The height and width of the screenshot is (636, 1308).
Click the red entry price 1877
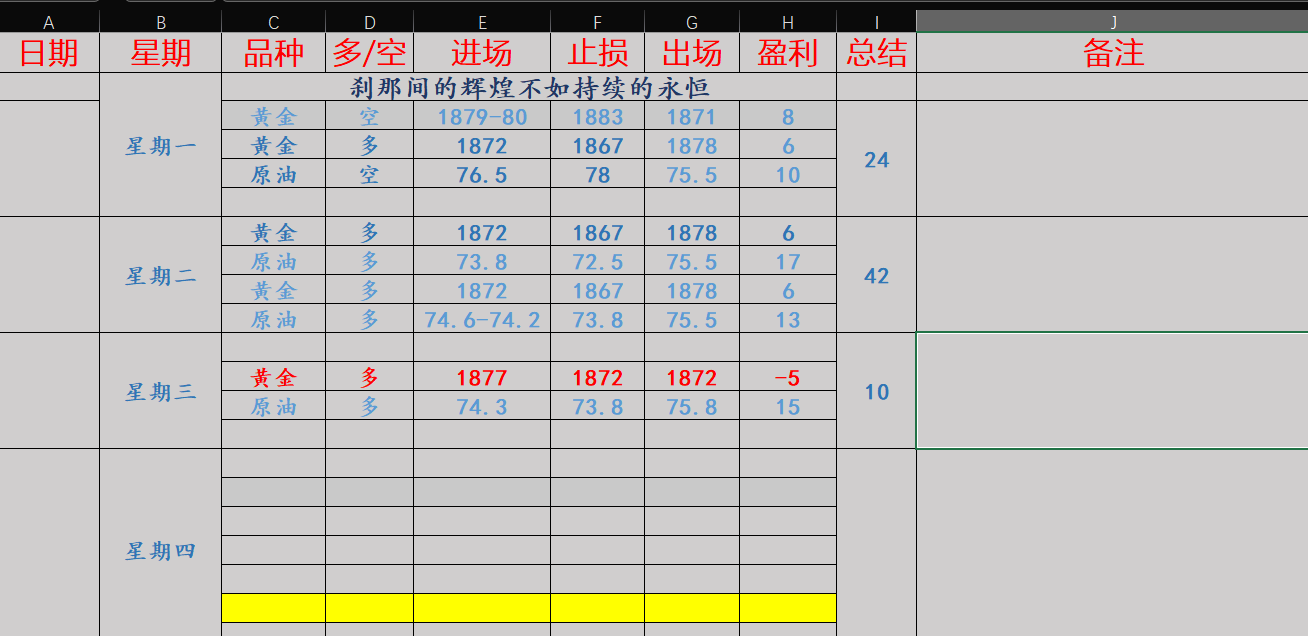coord(482,378)
